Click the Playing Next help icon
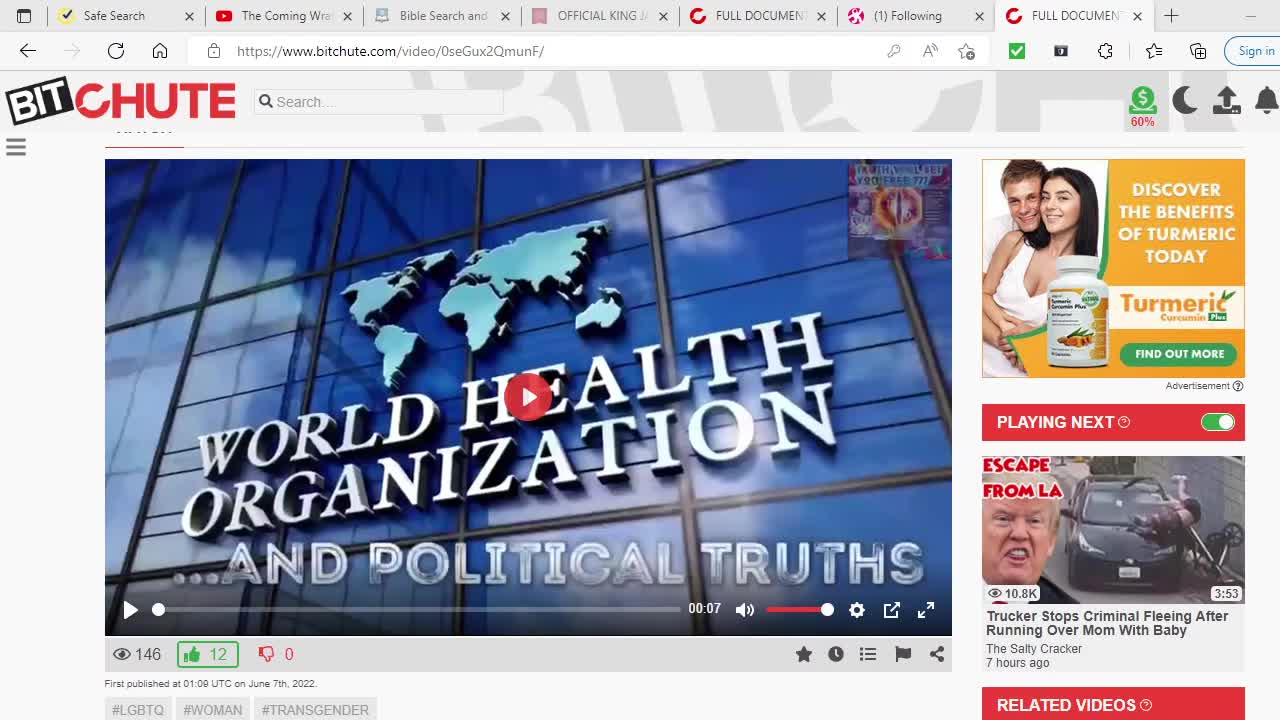This screenshot has height=720, width=1280. (x=1124, y=422)
